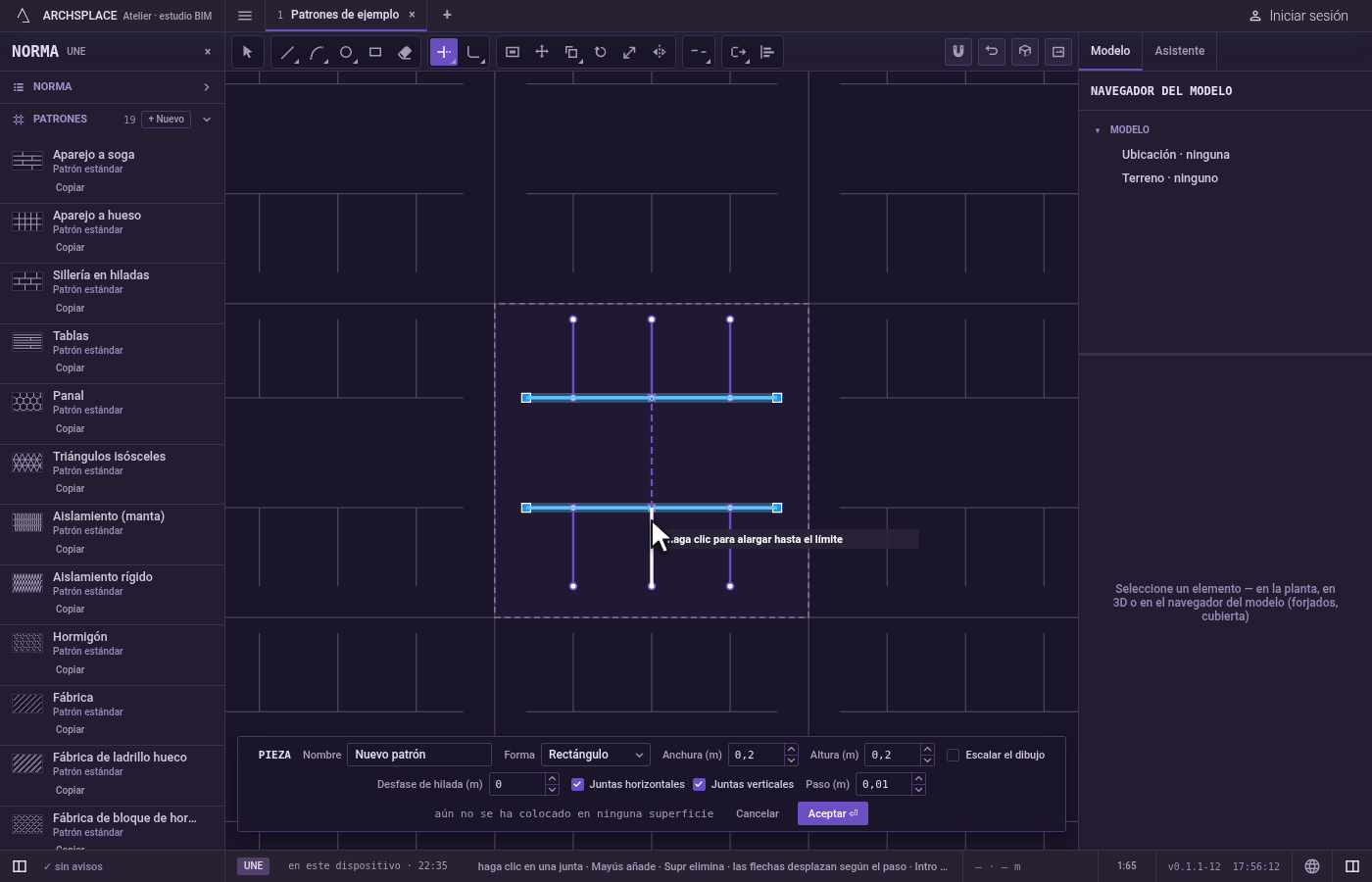Click the mirror tool icon

660,52
